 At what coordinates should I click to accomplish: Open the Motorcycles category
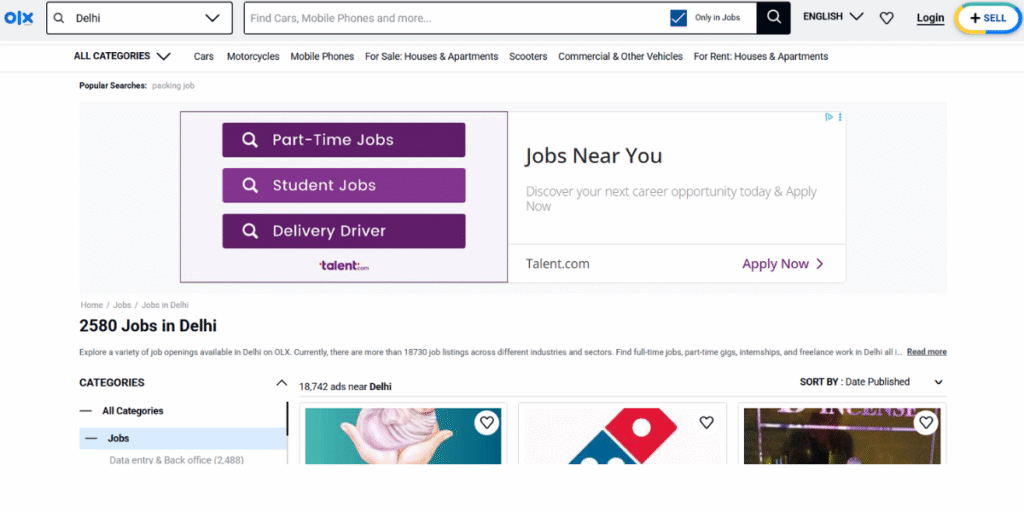coord(253,57)
